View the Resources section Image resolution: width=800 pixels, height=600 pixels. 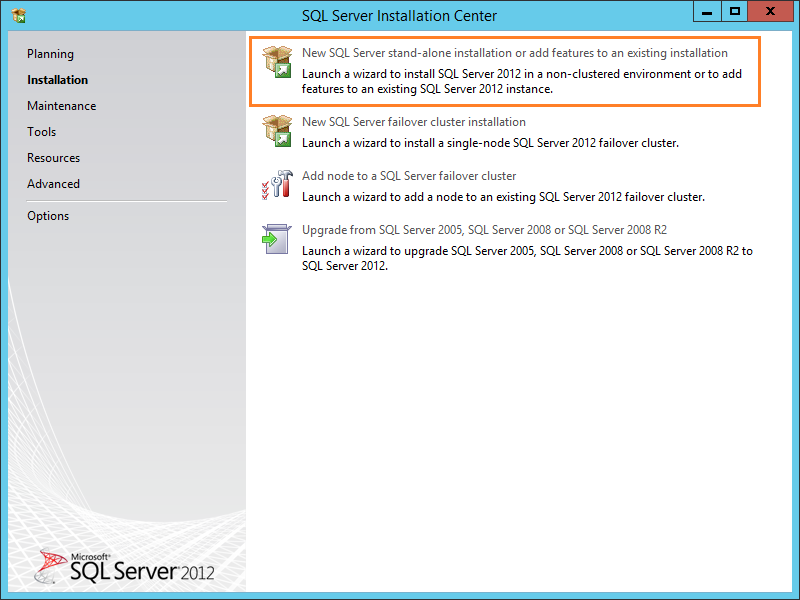53,157
